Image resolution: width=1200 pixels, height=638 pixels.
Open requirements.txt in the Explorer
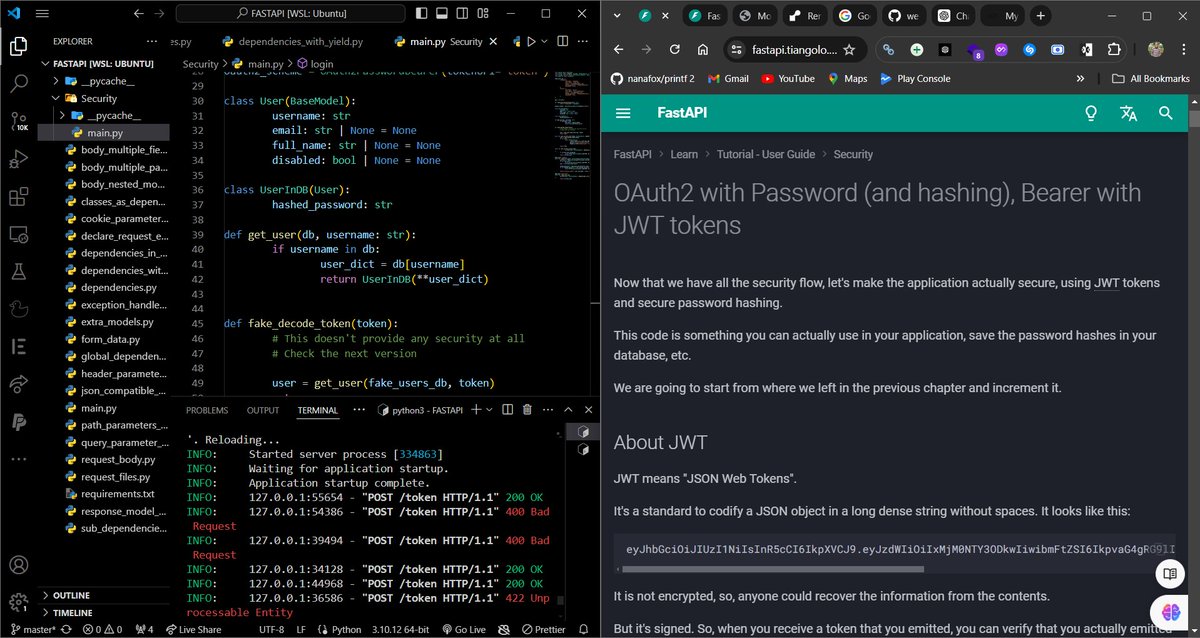pyautogui.click(x=118, y=493)
